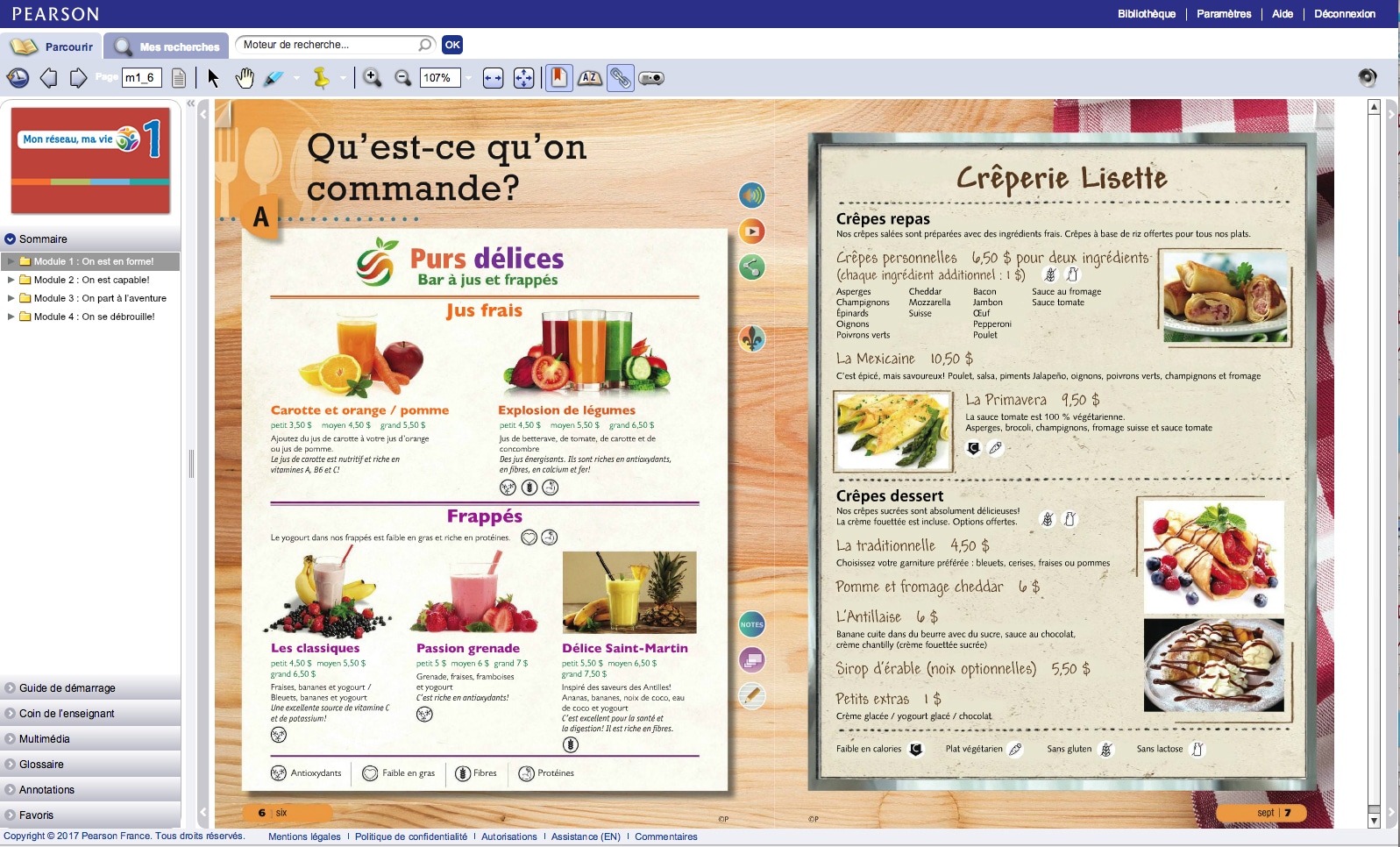Toggle the bookmark display button
The height and width of the screenshot is (847, 1400).
click(x=558, y=78)
